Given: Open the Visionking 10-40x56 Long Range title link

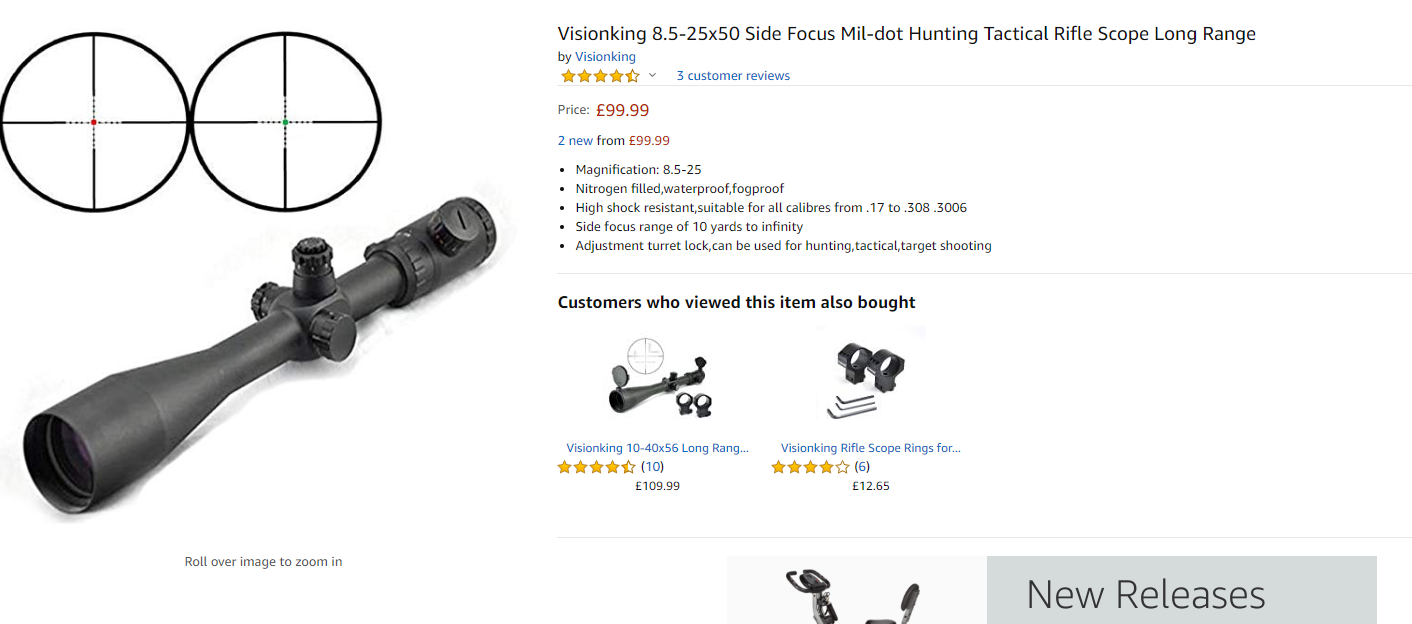Looking at the screenshot, I should pyautogui.click(x=657, y=448).
